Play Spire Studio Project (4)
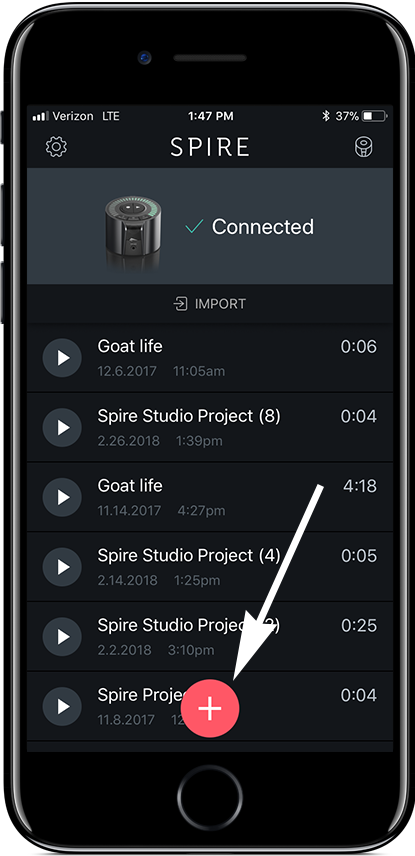415x856 pixels. [62, 567]
